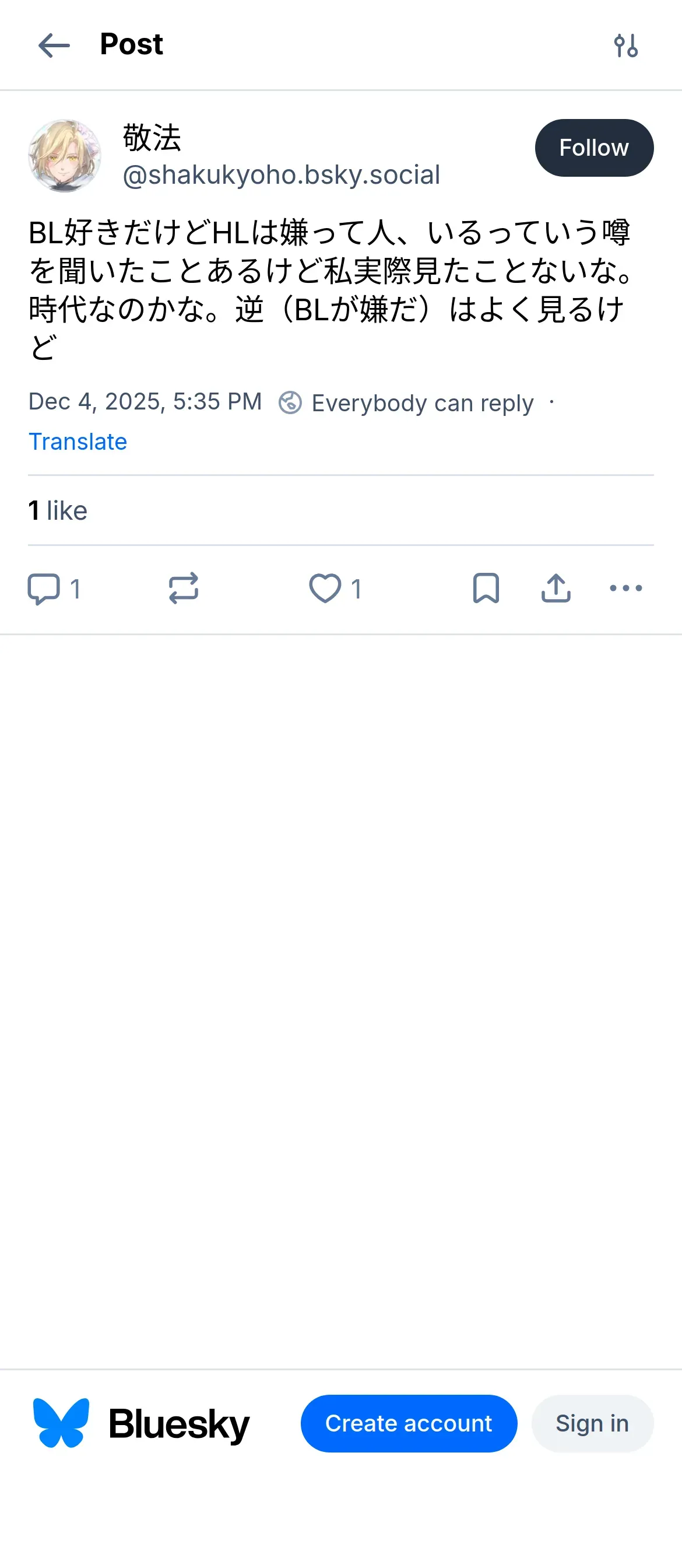Click the display name 敬法

152,138
